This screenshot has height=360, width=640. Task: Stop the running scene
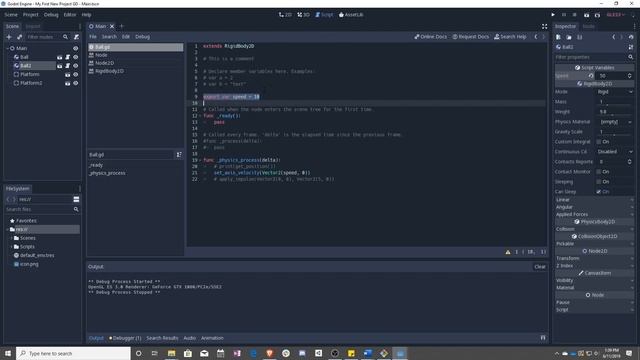(574, 15)
